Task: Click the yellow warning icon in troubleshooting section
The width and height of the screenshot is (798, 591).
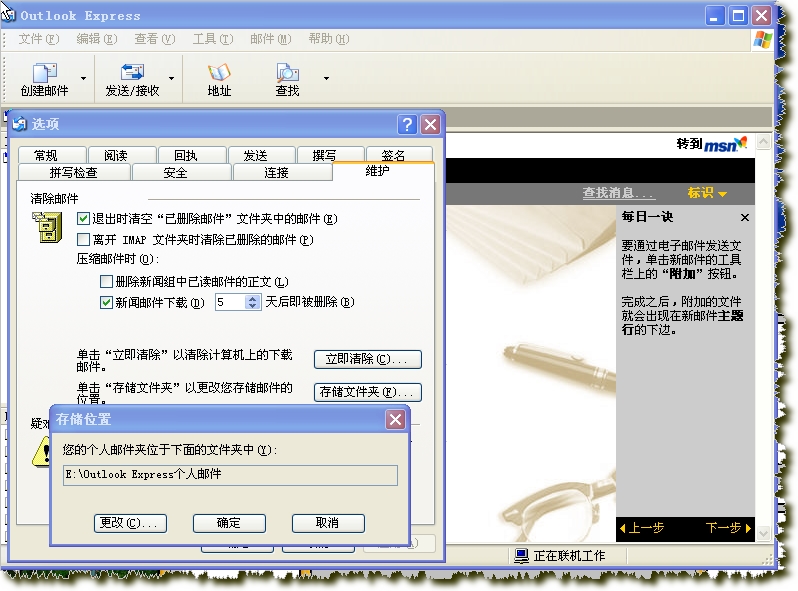Action: [42, 452]
